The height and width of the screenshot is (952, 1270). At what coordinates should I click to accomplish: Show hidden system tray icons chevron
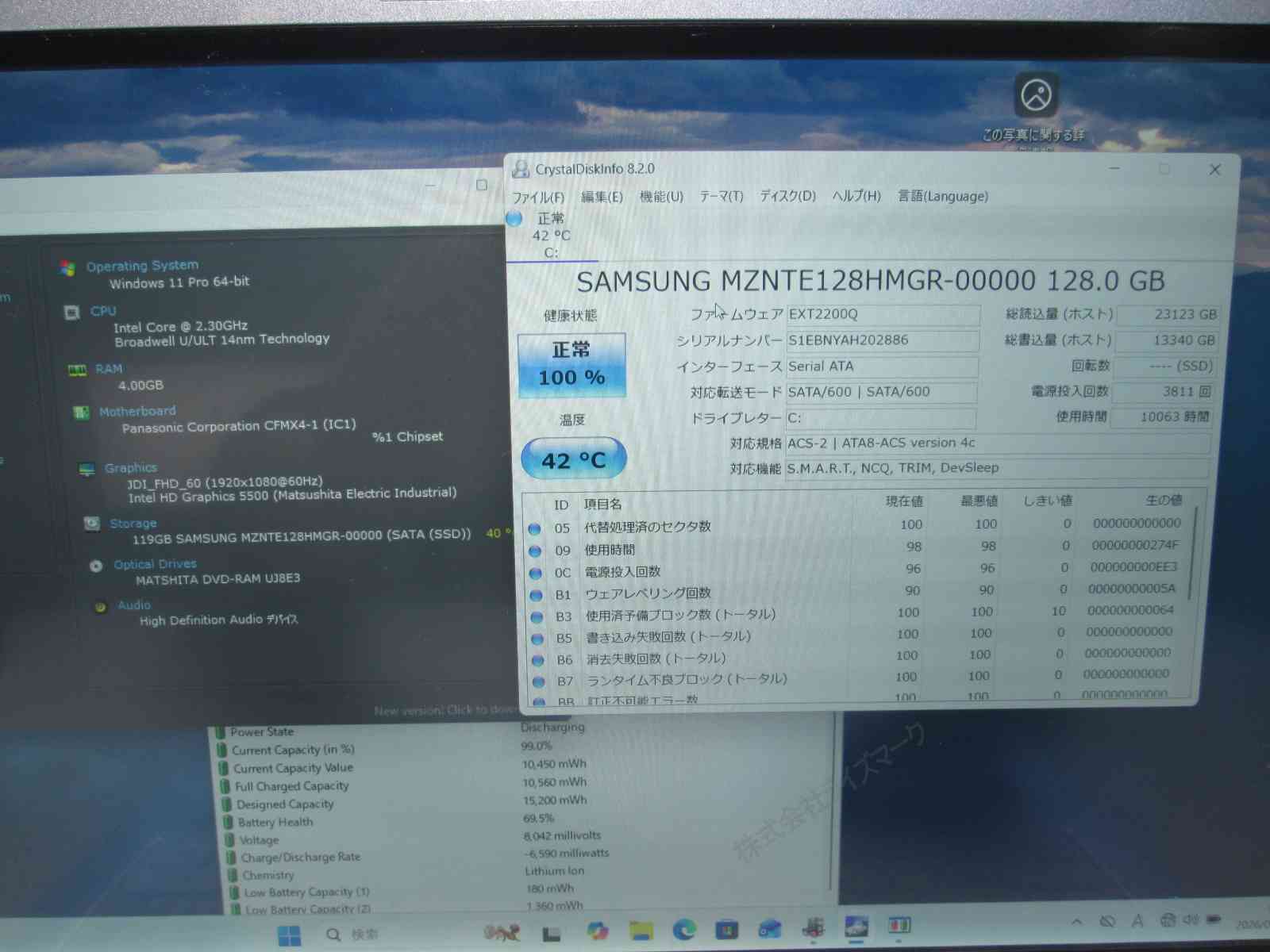point(1076,922)
